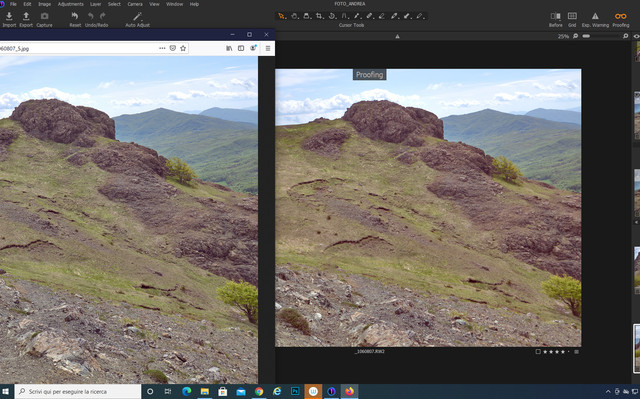Toggle Proofing glasses icon
The image size is (640, 399).
tap(620, 16)
